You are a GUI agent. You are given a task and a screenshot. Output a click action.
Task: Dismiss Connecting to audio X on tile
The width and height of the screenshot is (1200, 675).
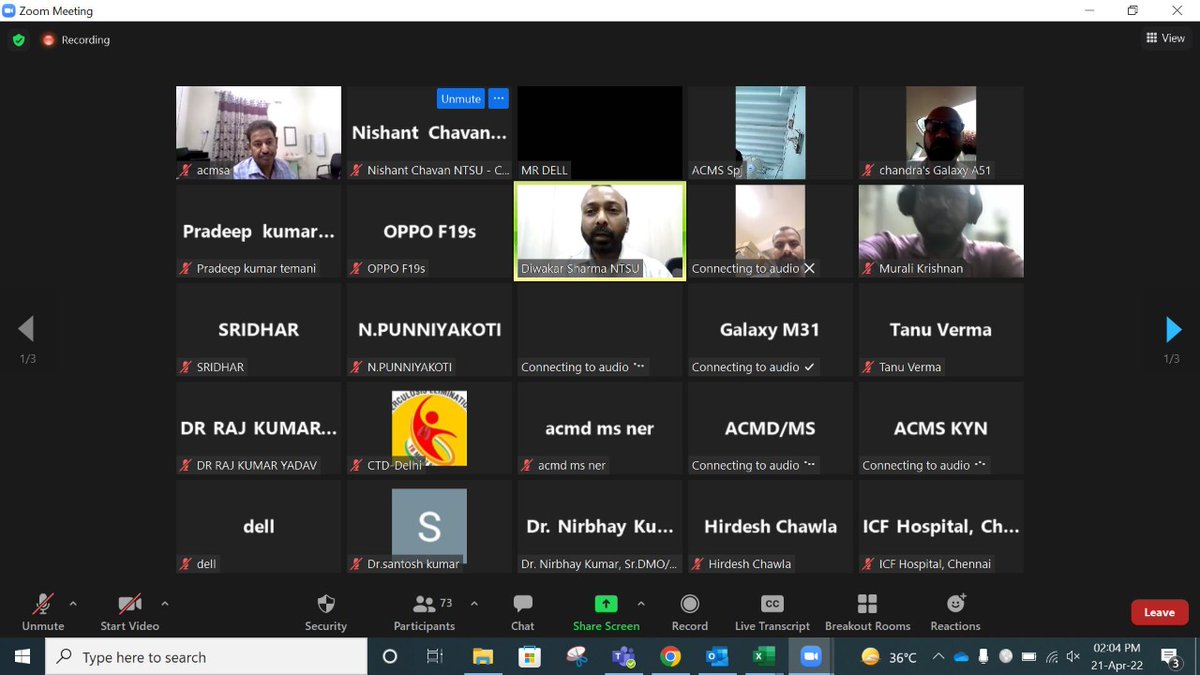[x=810, y=269]
